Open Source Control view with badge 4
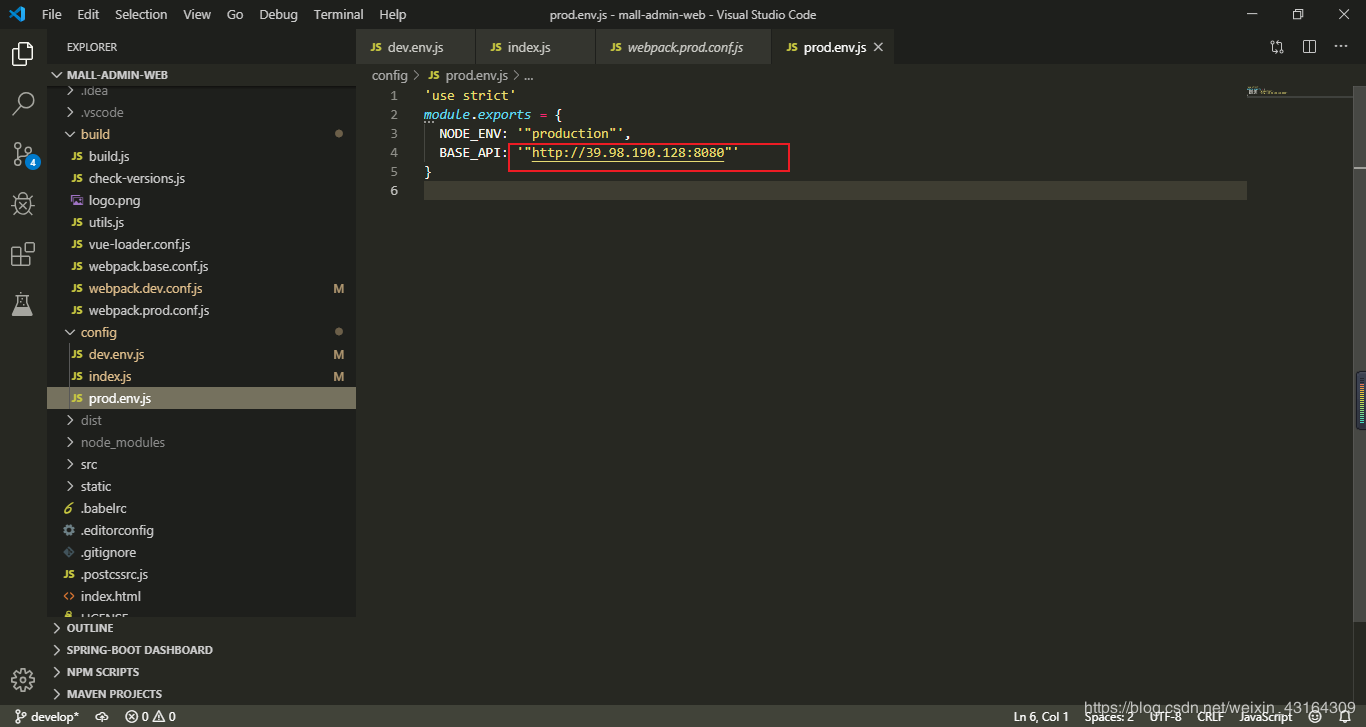This screenshot has width=1366, height=727. (25, 154)
